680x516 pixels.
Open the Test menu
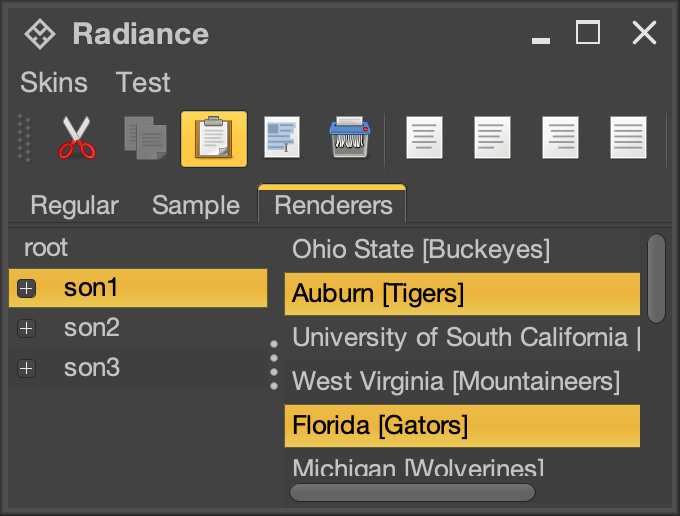[x=143, y=82]
